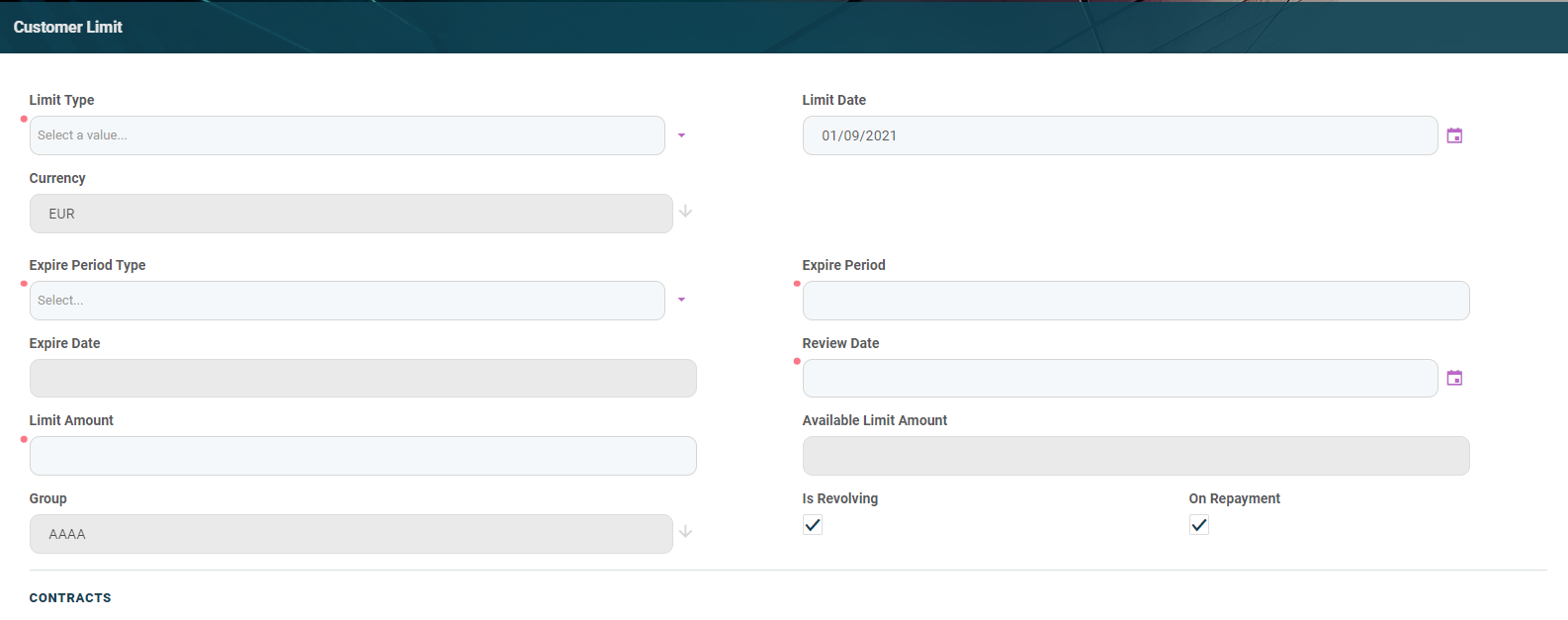This screenshot has width=1568, height=620.
Task: Click the Expire Period Type select box
Action: (x=347, y=301)
